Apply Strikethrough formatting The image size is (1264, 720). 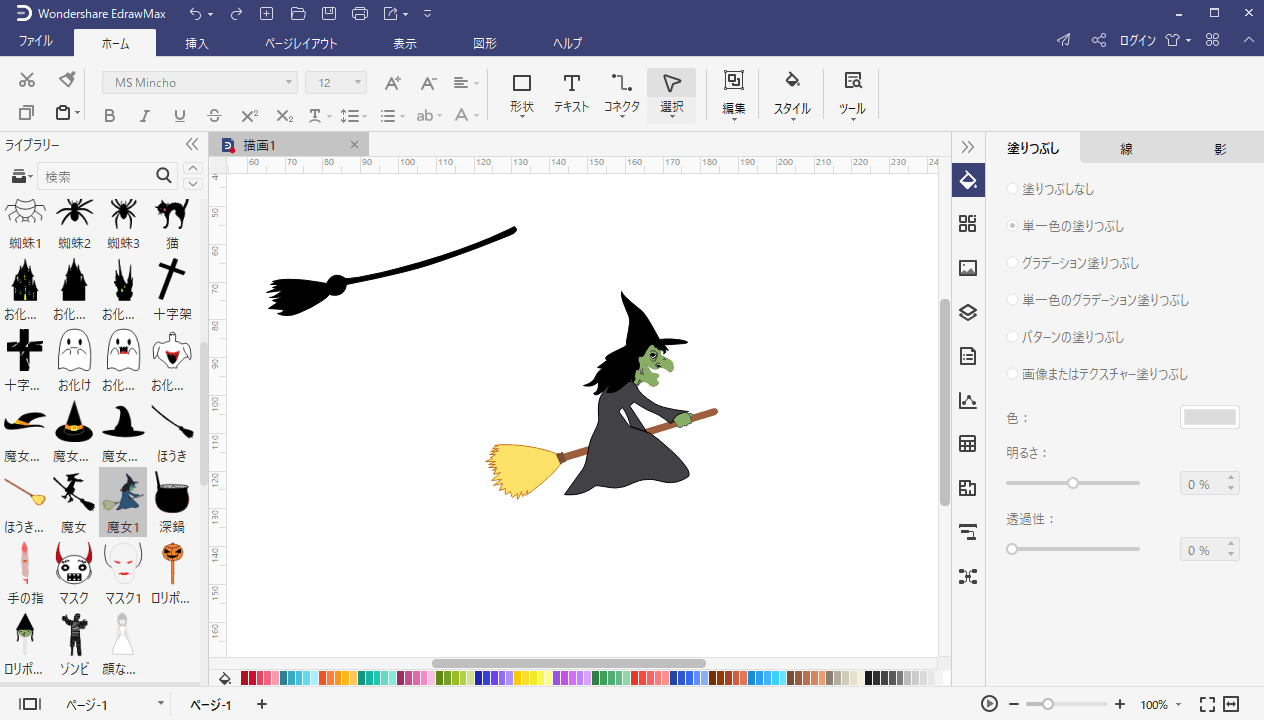pos(214,116)
